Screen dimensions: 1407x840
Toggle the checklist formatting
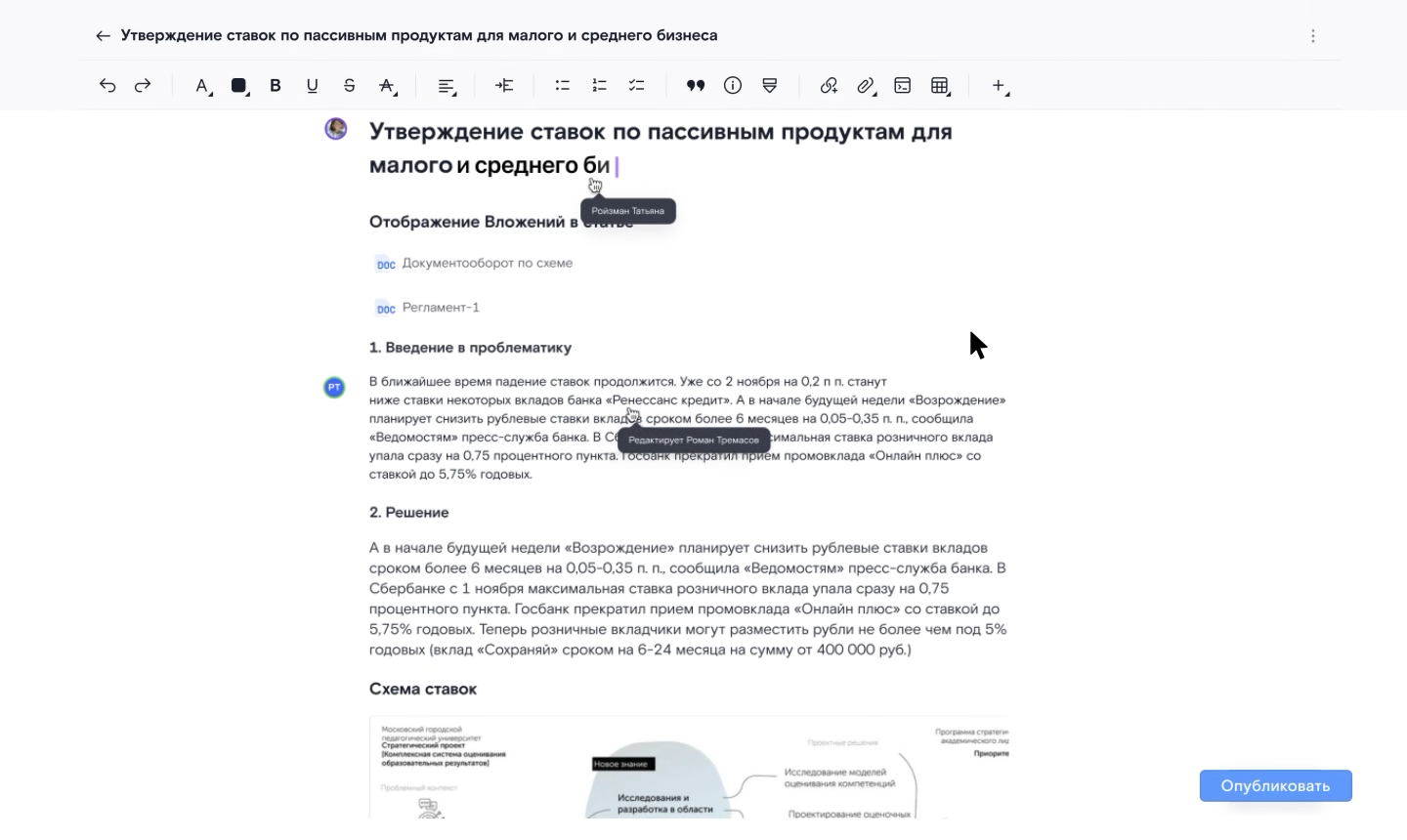(x=636, y=86)
